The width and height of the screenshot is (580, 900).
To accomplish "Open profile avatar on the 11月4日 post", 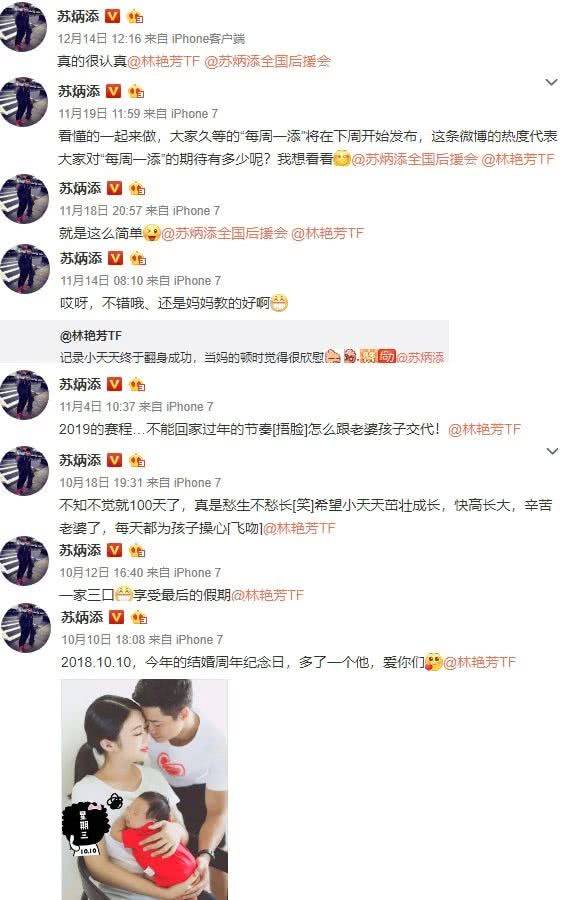I will (x=24, y=395).
